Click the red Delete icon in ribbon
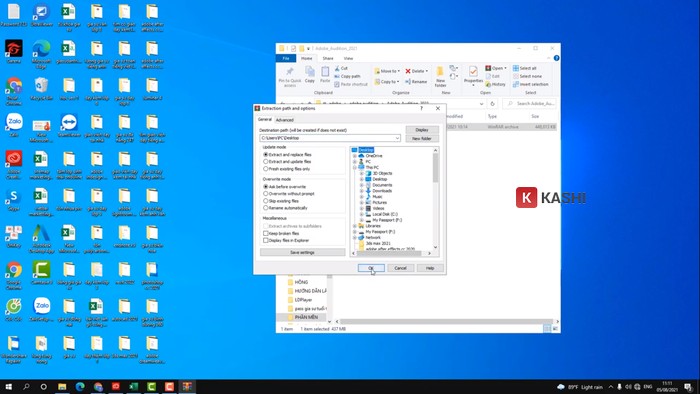Screen dimensions: 700x394 point(408,71)
